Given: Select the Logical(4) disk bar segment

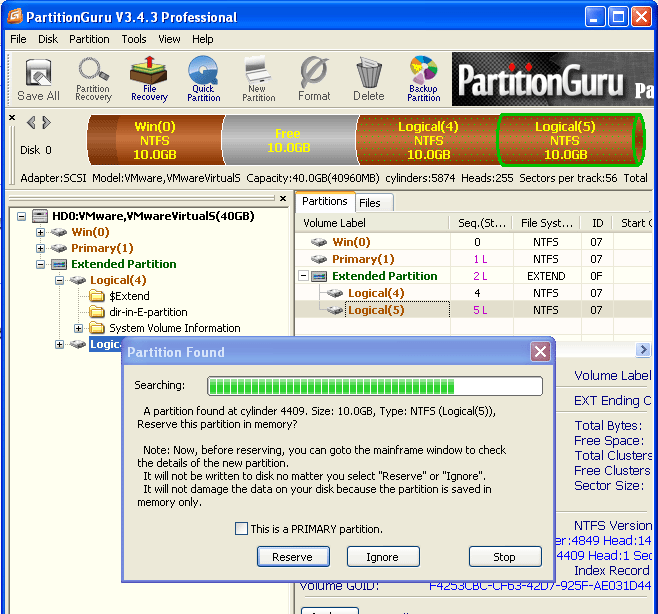Looking at the screenshot, I should tap(428, 140).
